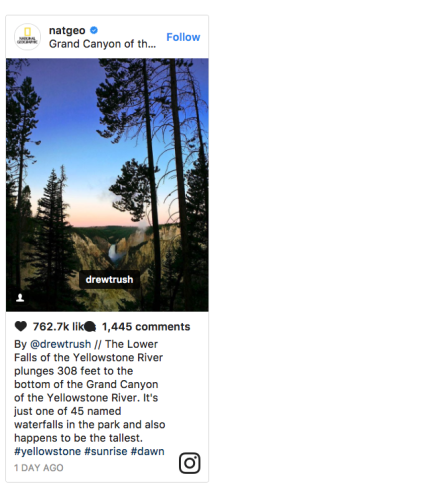
Task: Open the #dawn hashtag
Action: 147,451
